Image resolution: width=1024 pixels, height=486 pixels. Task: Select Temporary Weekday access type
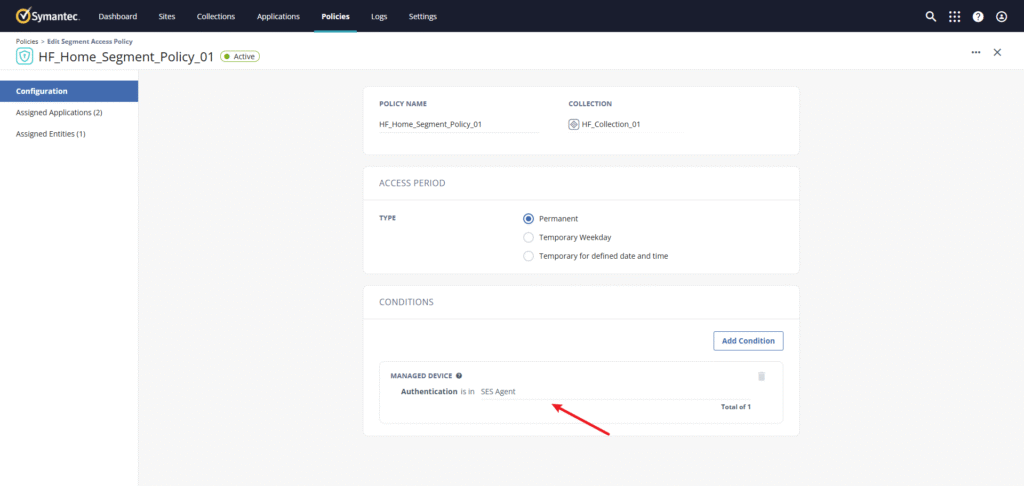[x=529, y=237]
